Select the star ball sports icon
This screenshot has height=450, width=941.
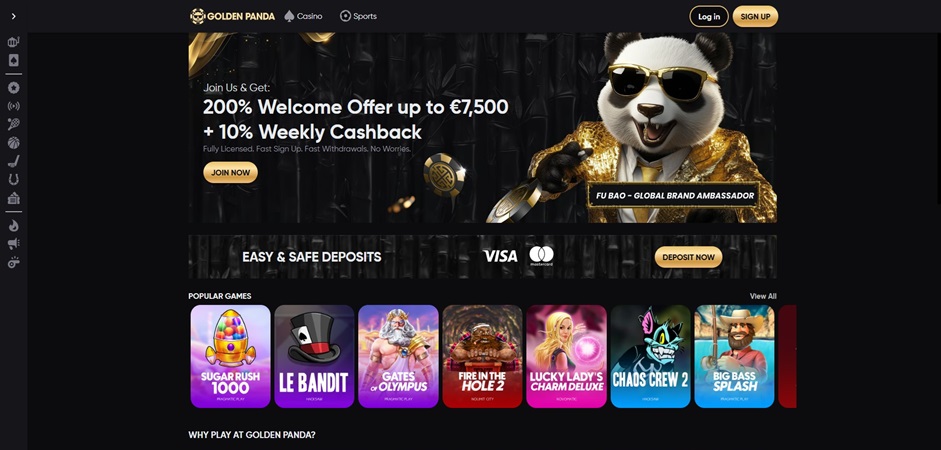13,88
